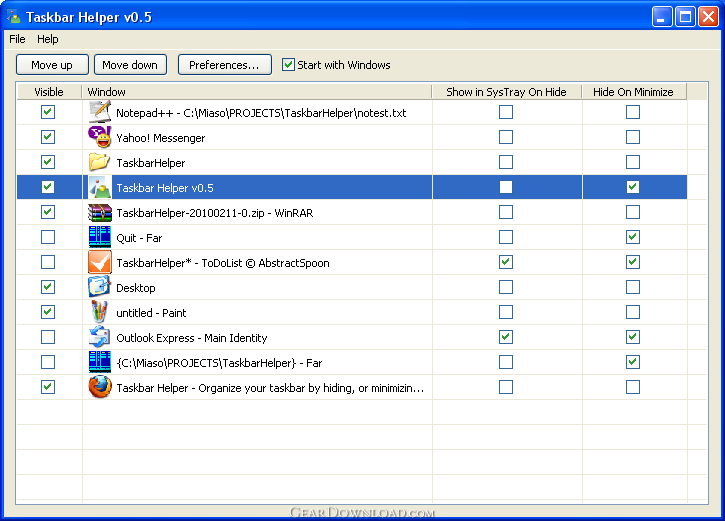Check Hide On Minimize for Yahoo! Messenger
This screenshot has height=521, width=725.
point(633,137)
